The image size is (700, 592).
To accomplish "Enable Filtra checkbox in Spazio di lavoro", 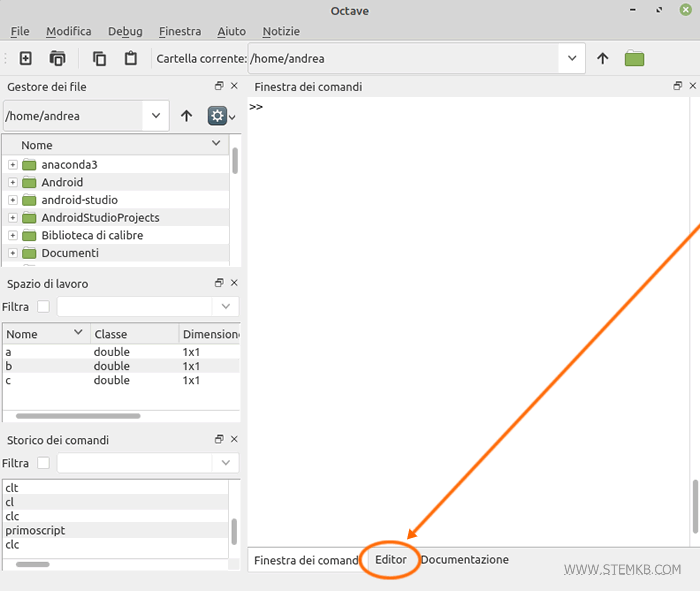I will point(43,307).
